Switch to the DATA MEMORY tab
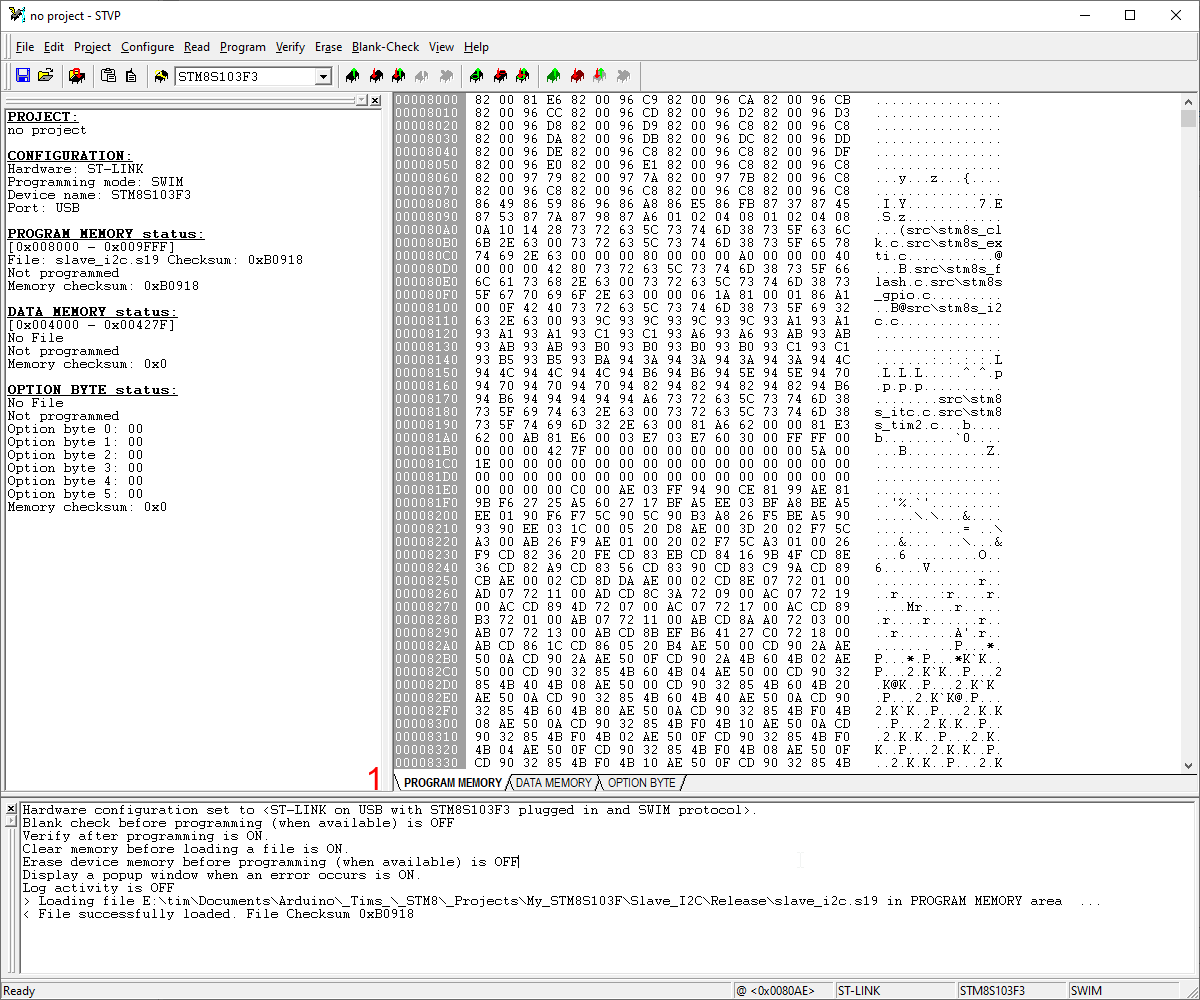This screenshot has height=1000, width=1200. [554, 783]
